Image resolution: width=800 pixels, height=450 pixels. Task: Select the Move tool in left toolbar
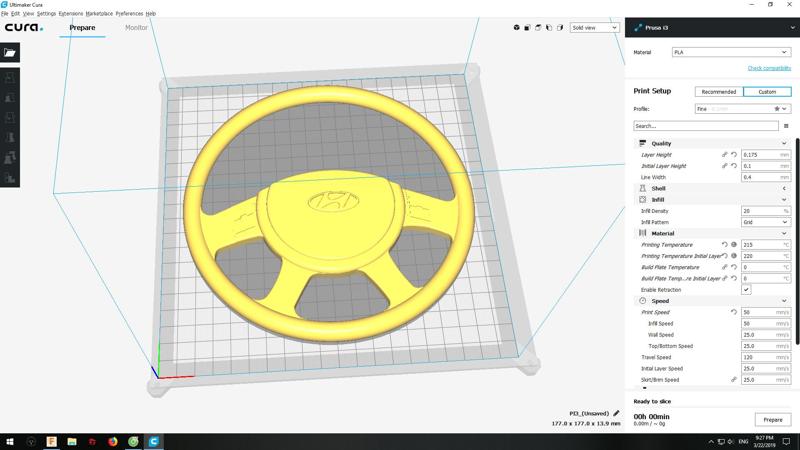10,78
